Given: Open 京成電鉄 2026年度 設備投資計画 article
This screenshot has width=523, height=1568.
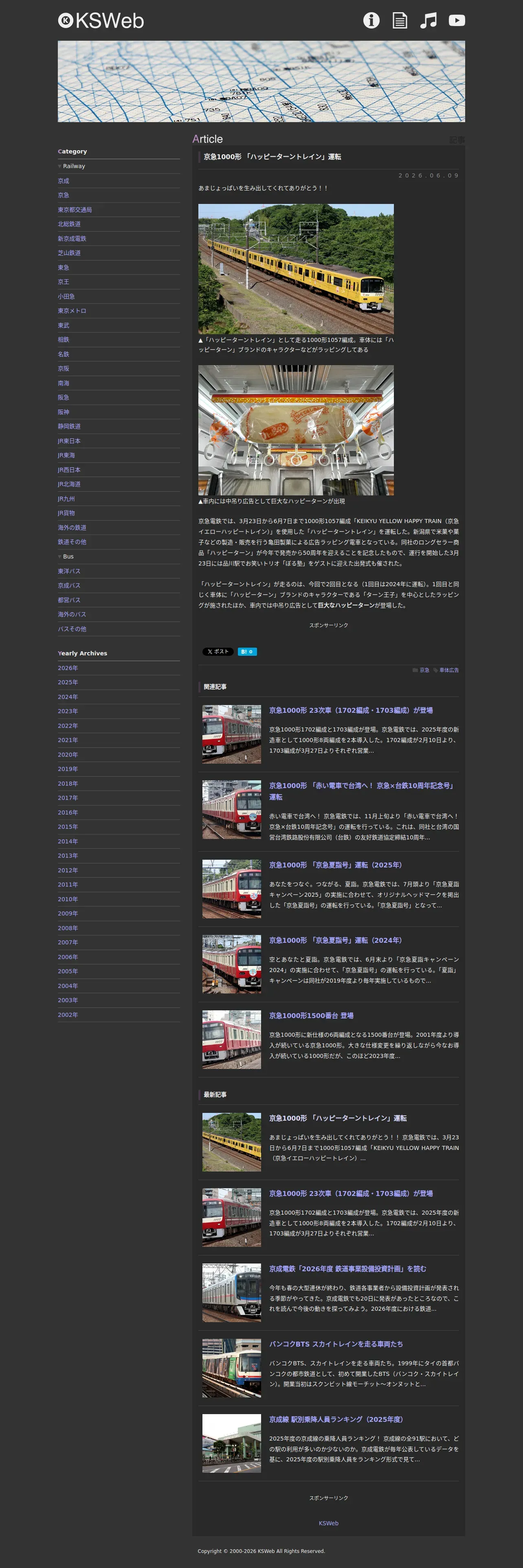Looking at the screenshot, I should [348, 1269].
